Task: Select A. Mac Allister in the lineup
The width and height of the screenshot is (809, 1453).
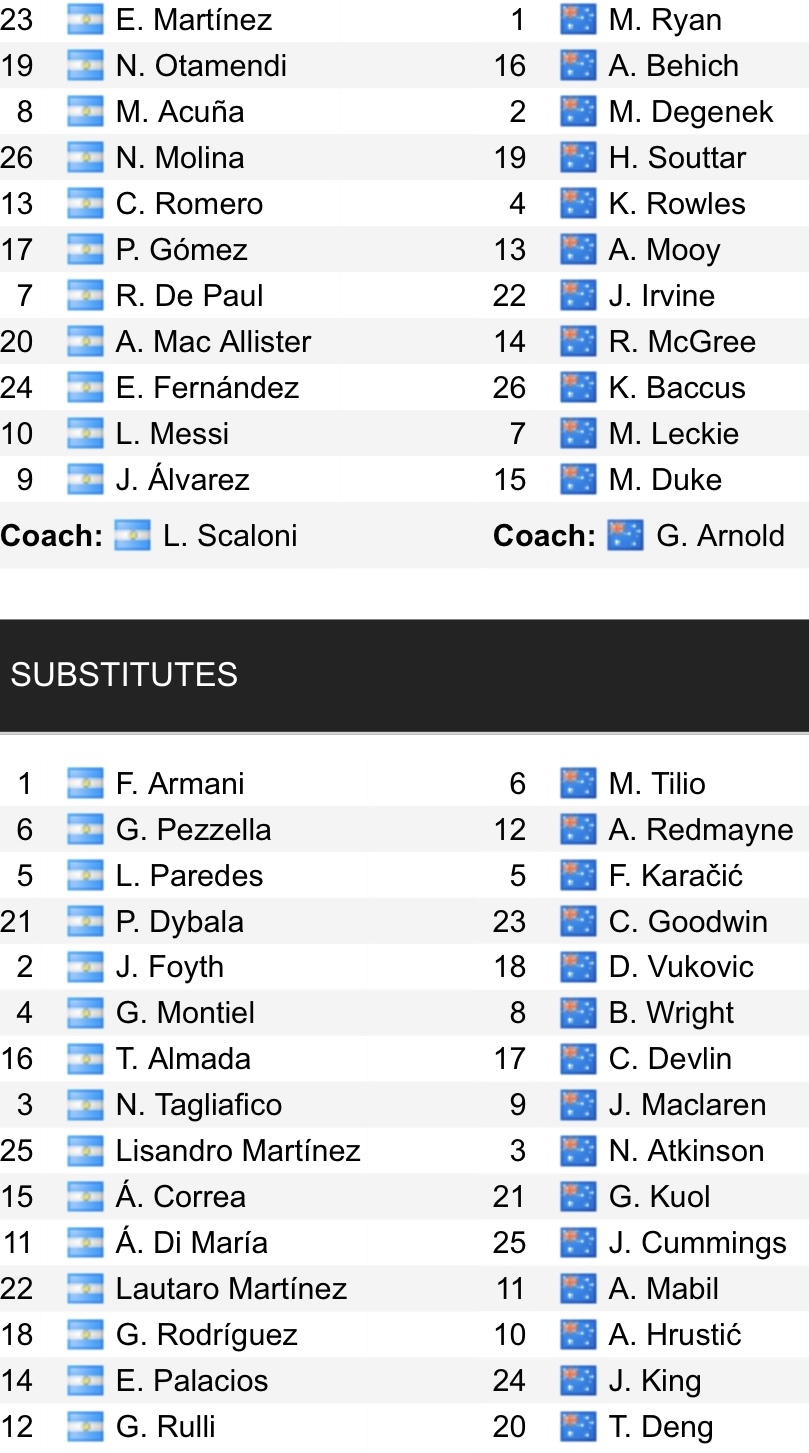Action: pyautogui.click(x=214, y=342)
